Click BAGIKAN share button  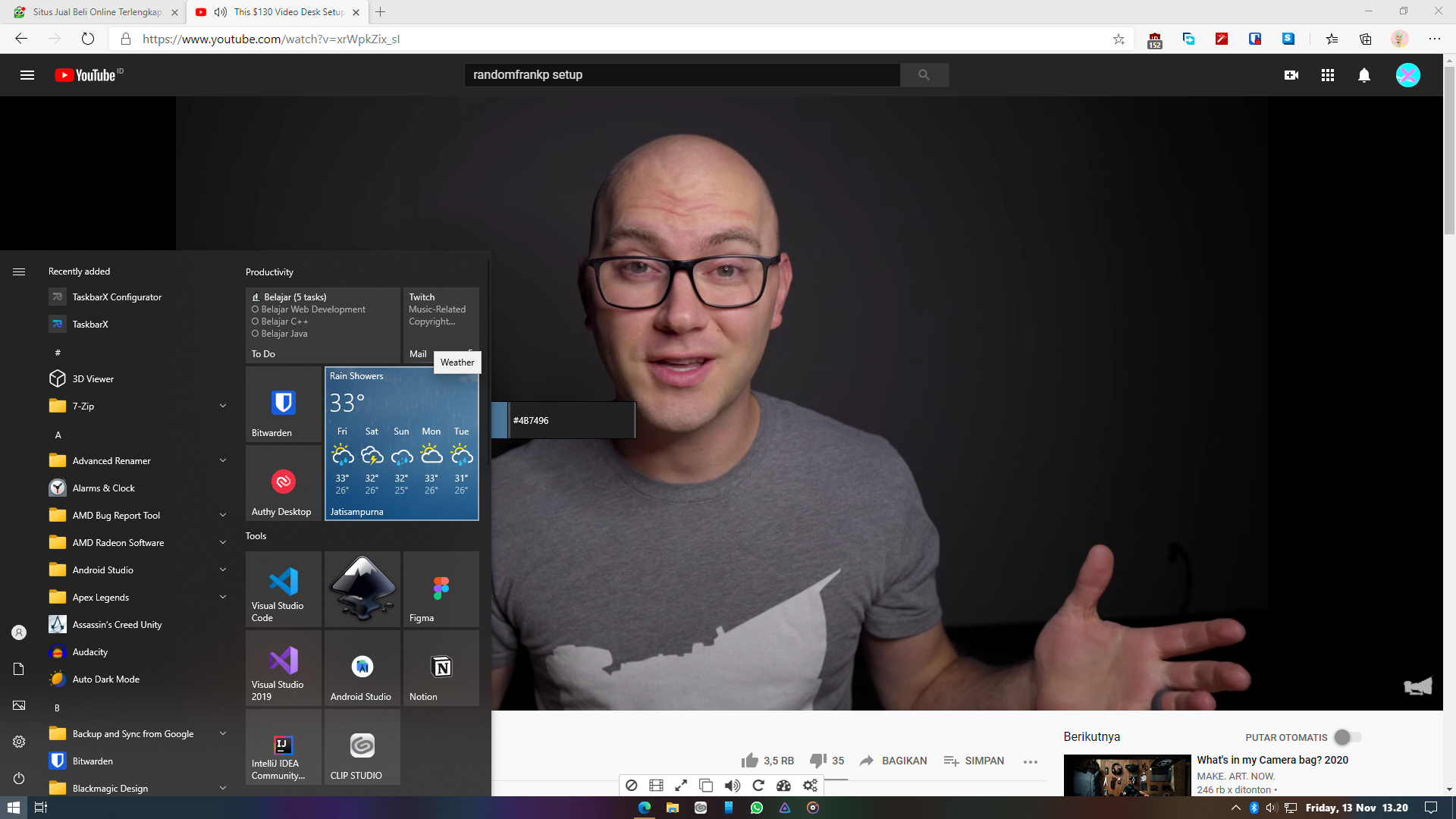pyautogui.click(x=893, y=761)
